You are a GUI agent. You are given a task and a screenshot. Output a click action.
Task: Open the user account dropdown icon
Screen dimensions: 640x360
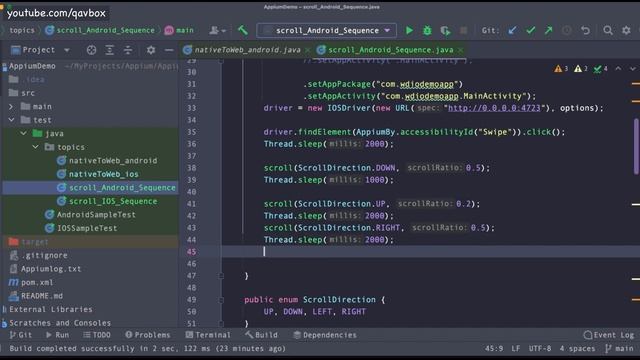pyautogui.click(x=218, y=30)
